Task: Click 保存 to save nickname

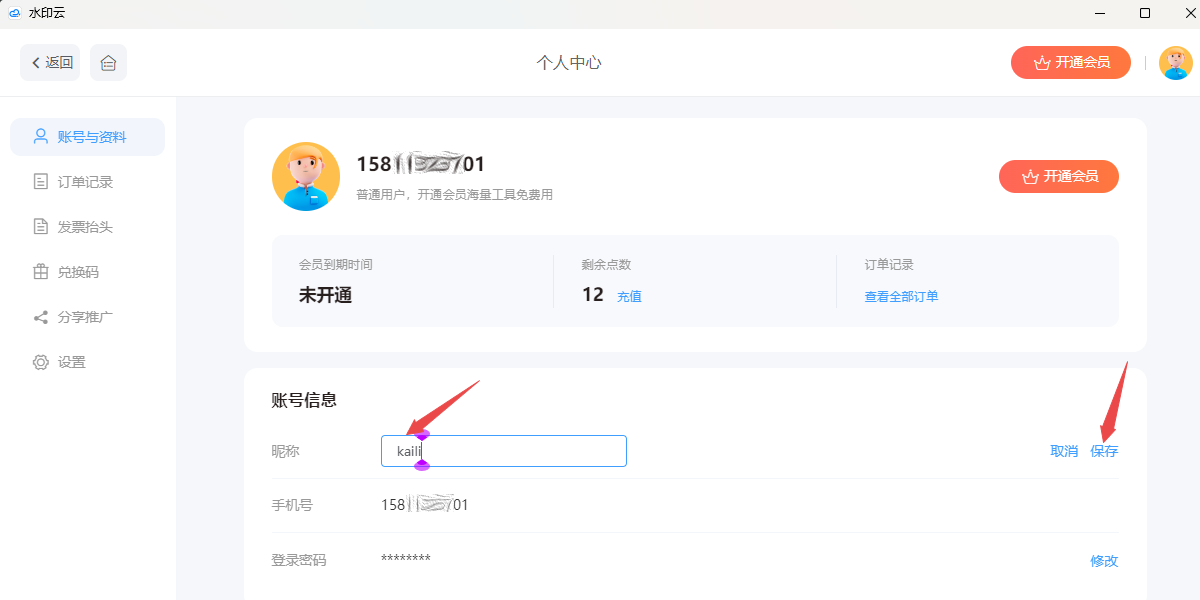Action: [1104, 451]
